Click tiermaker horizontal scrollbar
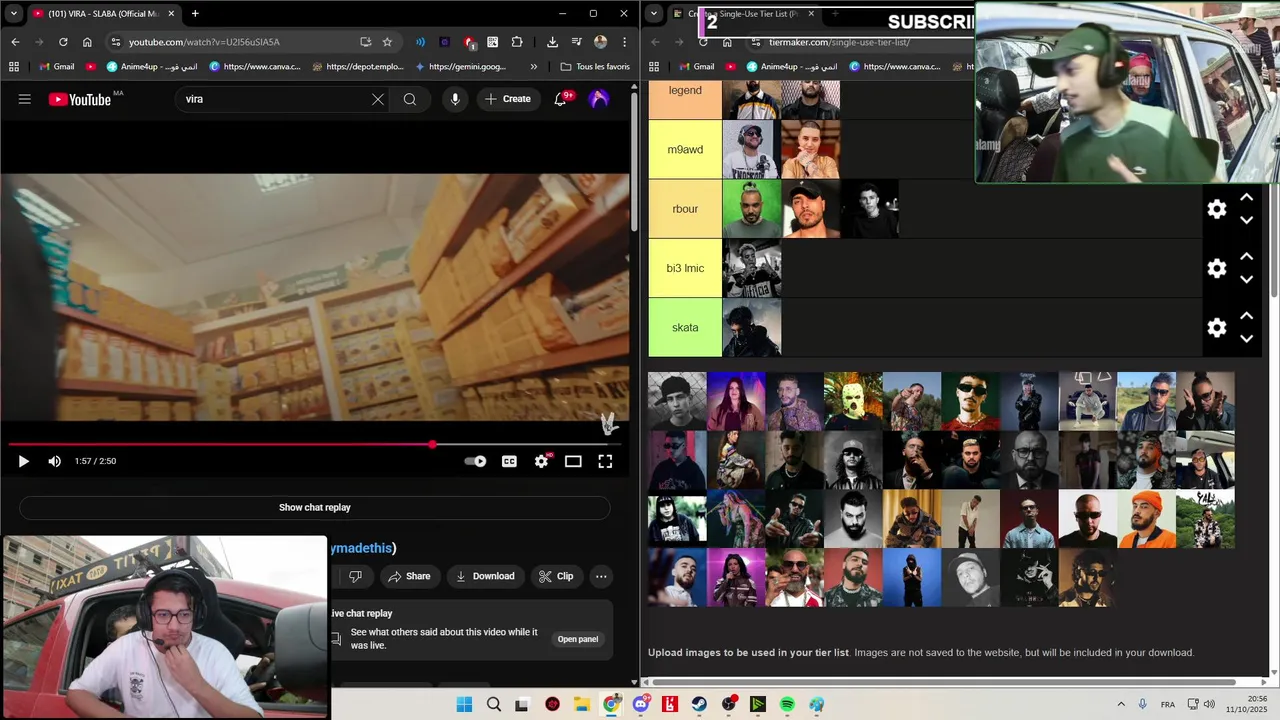 944,682
